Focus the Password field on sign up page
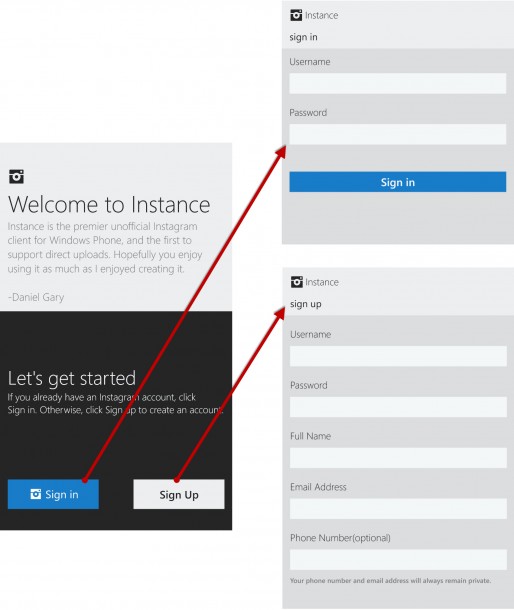 398,407
